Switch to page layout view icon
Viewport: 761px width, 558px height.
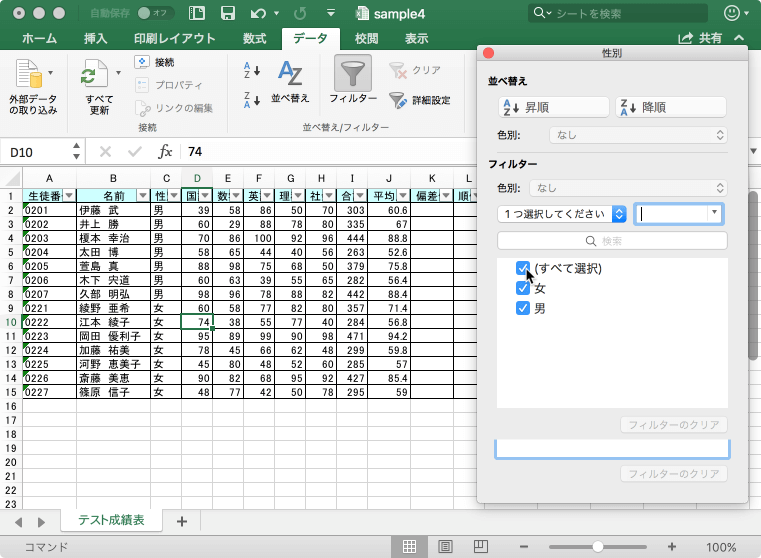pyautogui.click(x=445, y=547)
